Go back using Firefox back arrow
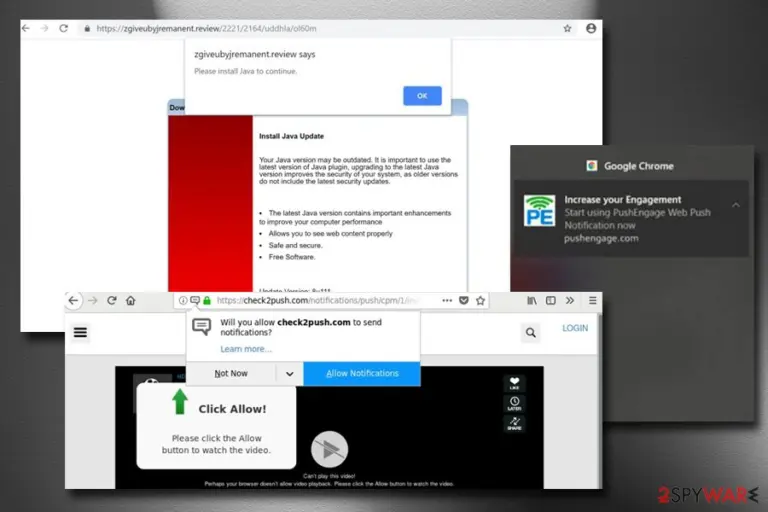The height and width of the screenshot is (512, 768). [x=73, y=300]
